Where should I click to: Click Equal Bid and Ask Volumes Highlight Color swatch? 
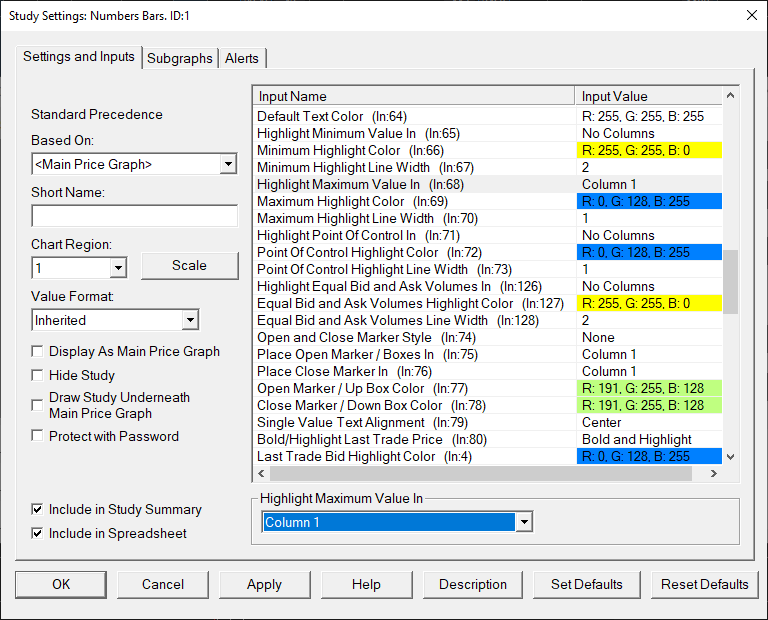coord(649,303)
